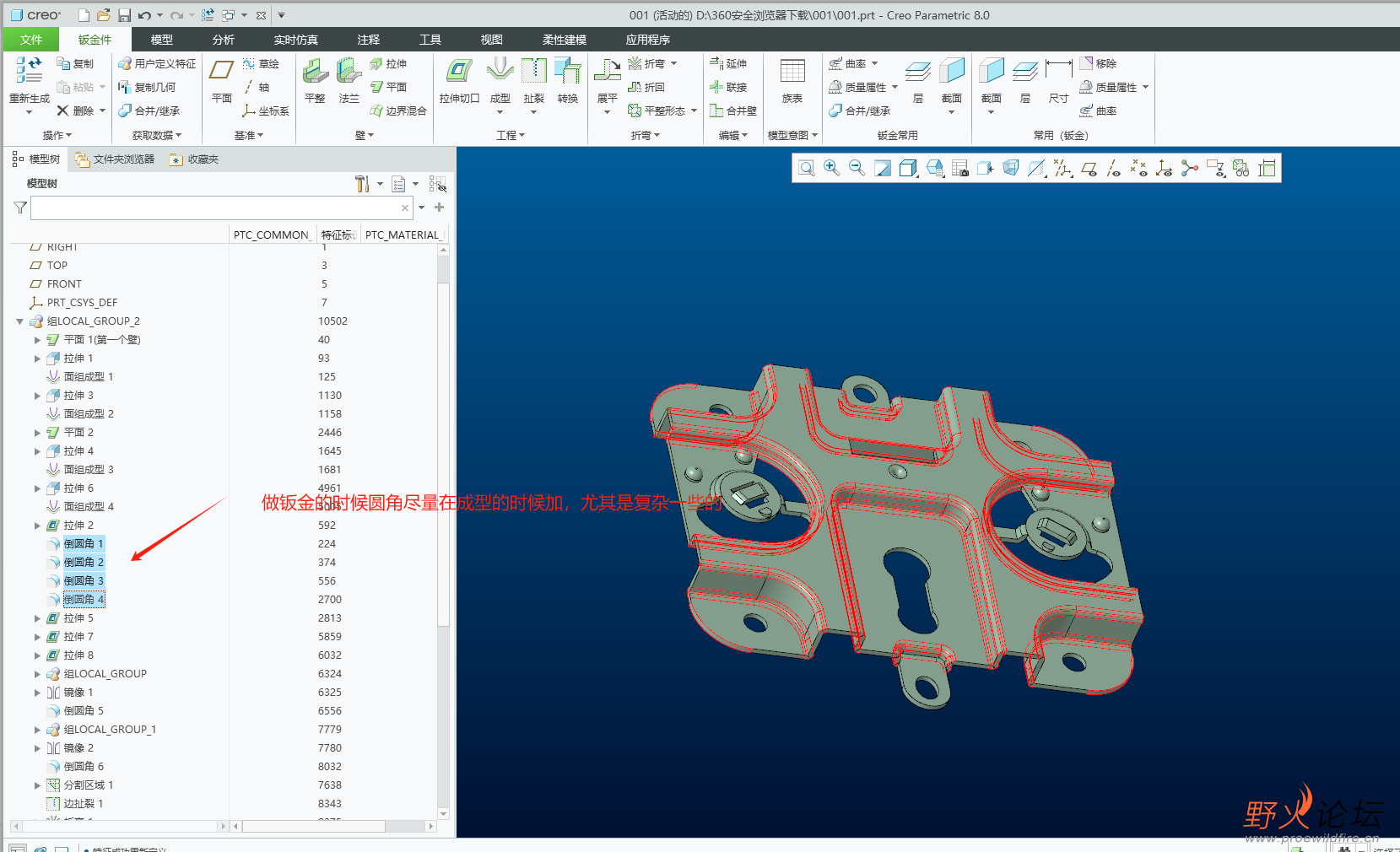Screen dimensions: 1400x852
Task: Click the 删除 Delete tool
Action: coord(75,111)
